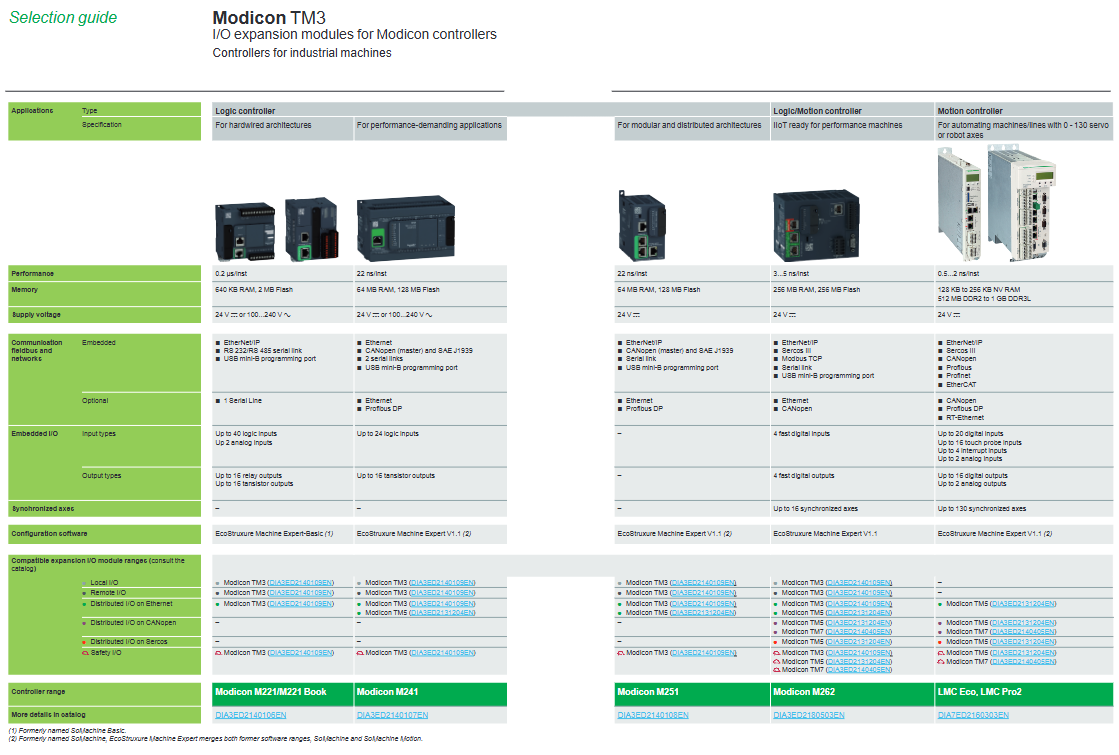Open Safety Modicon TM7 link in M262 column
Image resolution: width=1119 pixels, height=755 pixels.
coord(859,670)
